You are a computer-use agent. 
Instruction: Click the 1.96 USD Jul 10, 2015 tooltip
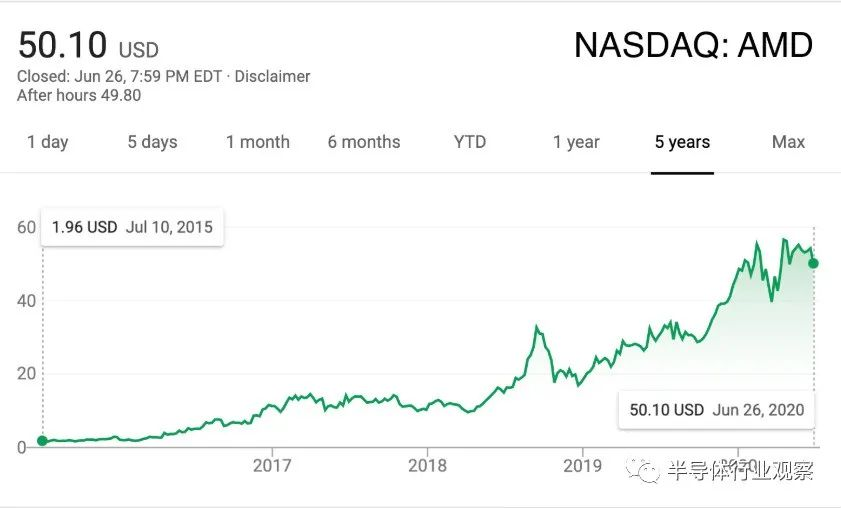pos(132,227)
